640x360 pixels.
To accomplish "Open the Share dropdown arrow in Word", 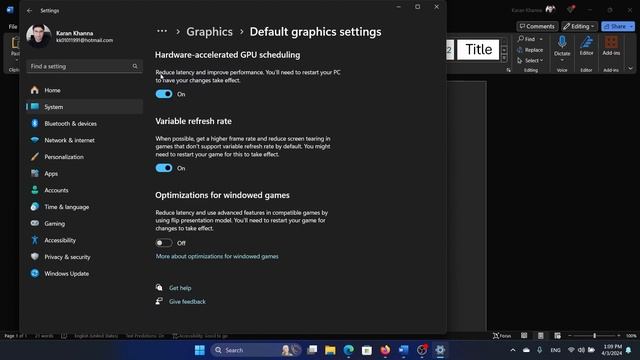I will [x=631, y=27].
